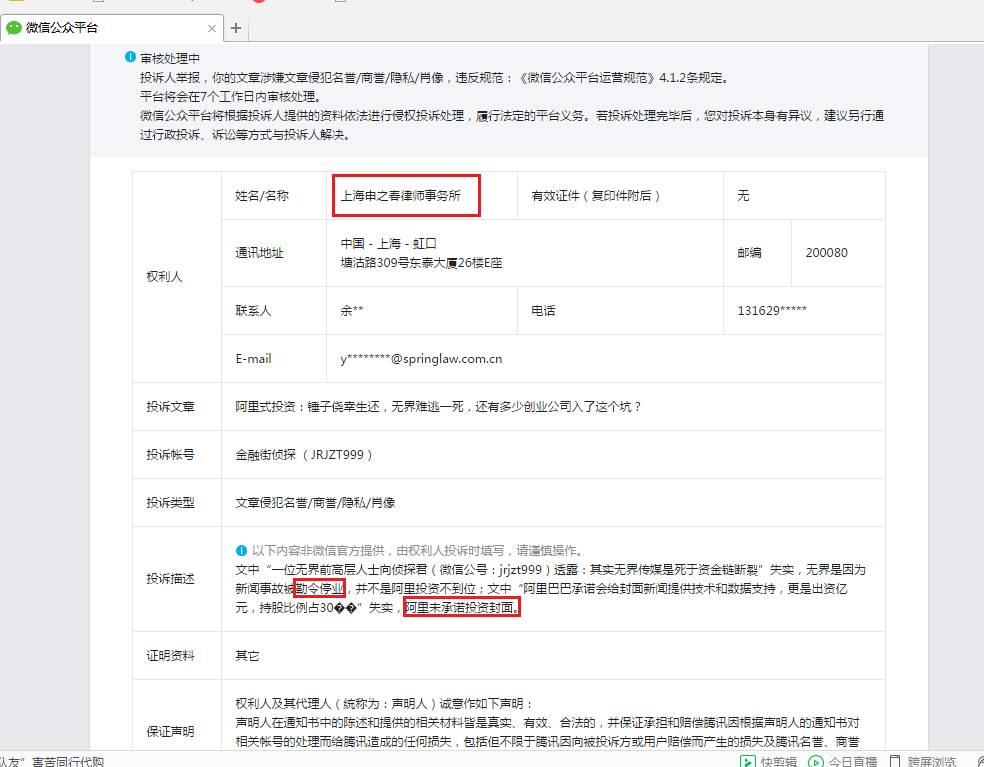
Task: Select the account 金融街侦探（JRJZT999）
Action: coord(304,454)
